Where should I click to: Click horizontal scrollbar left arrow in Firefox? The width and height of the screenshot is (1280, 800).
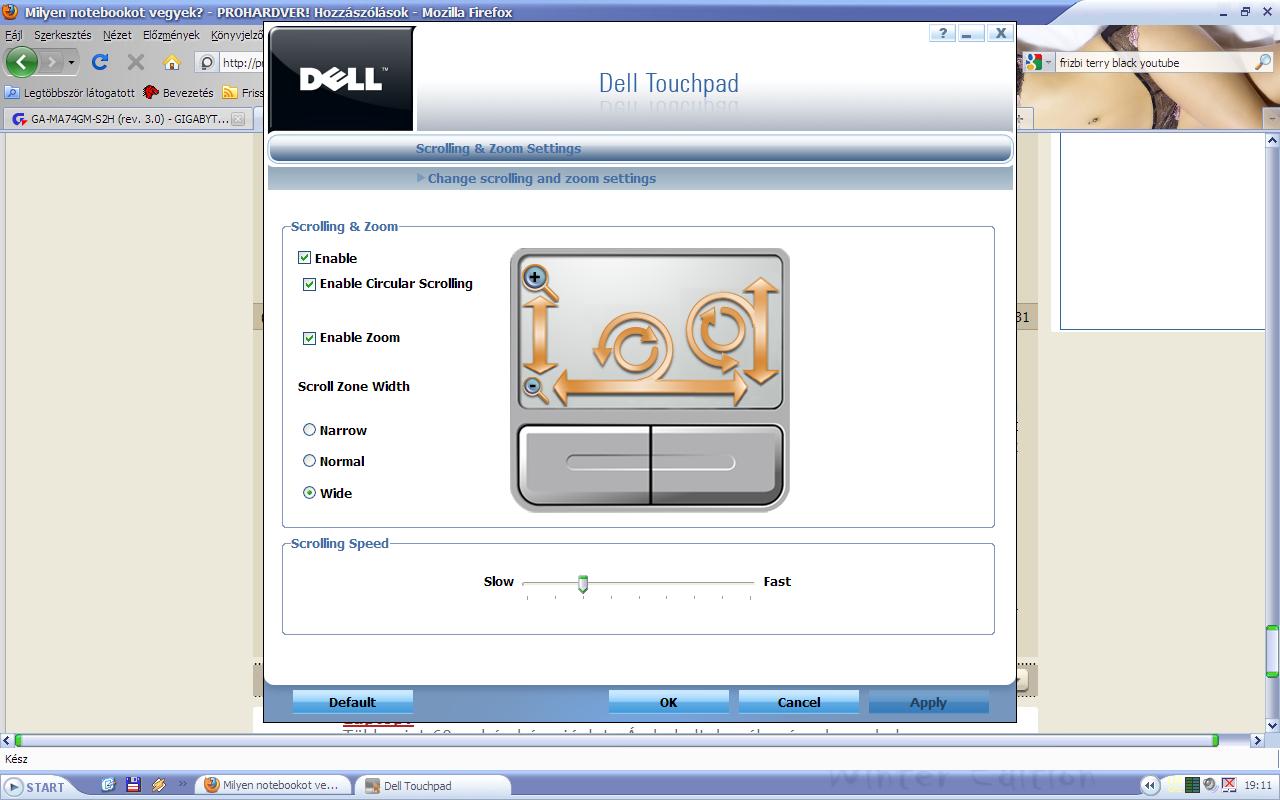(x=7, y=741)
